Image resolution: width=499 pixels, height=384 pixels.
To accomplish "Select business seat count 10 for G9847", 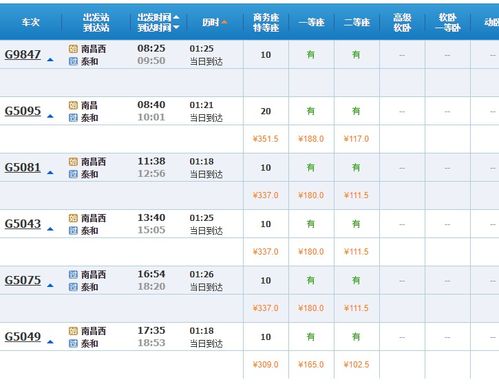I will pyautogui.click(x=266, y=55).
